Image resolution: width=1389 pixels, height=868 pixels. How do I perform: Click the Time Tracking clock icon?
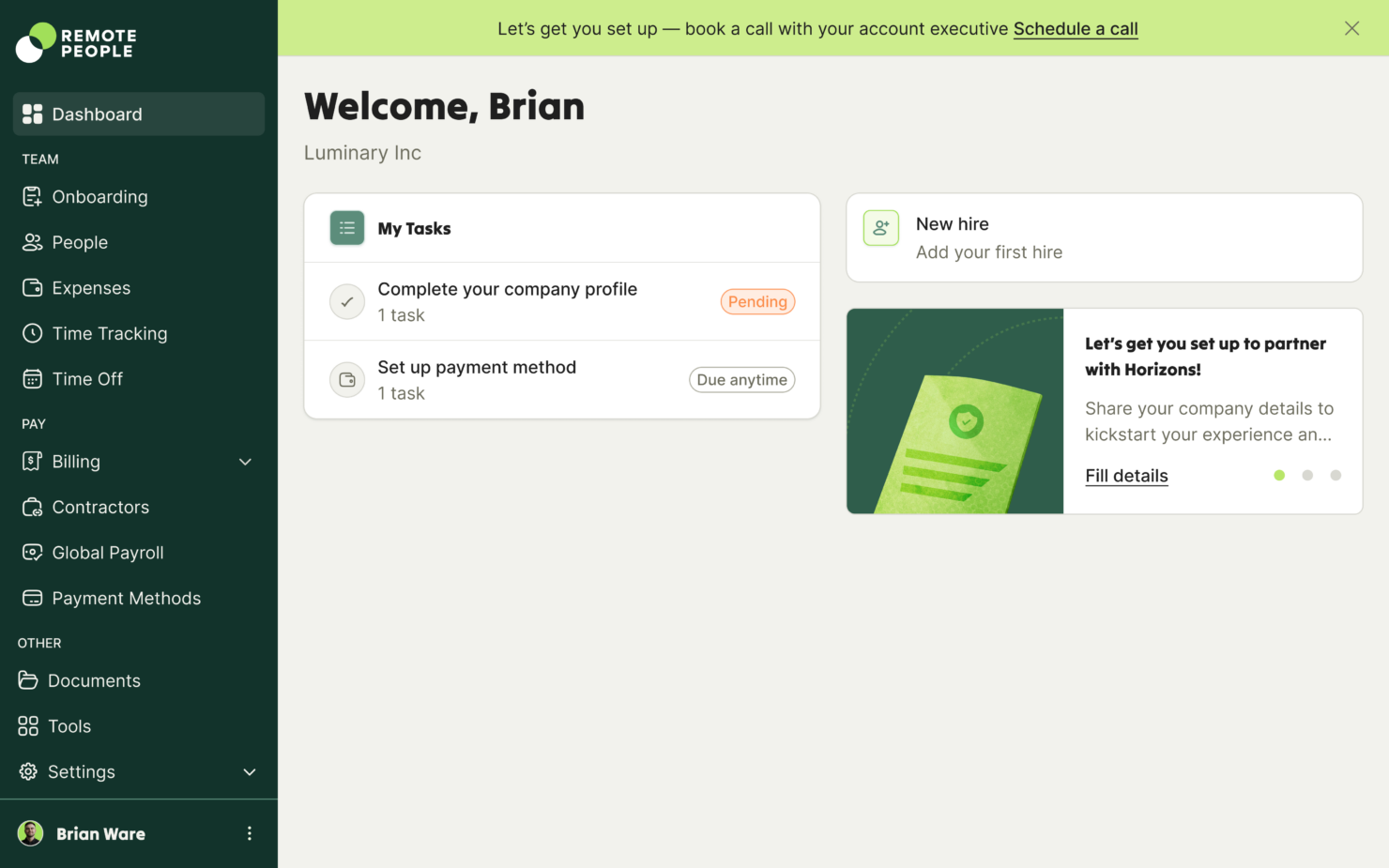[32, 333]
